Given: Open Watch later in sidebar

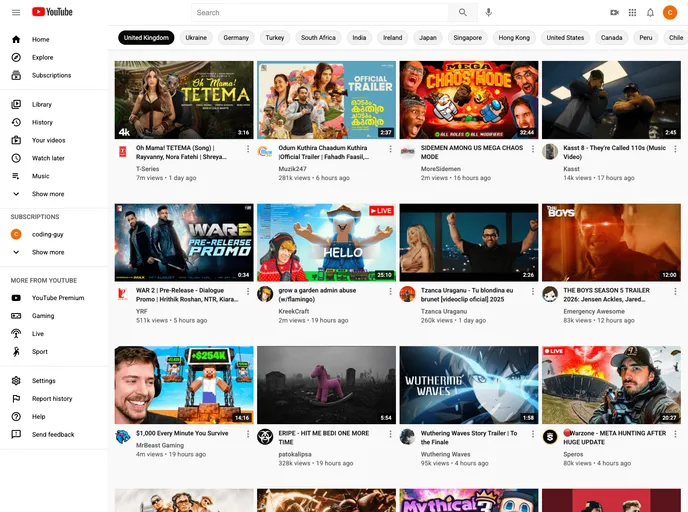Looking at the screenshot, I should pyautogui.click(x=54, y=158).
